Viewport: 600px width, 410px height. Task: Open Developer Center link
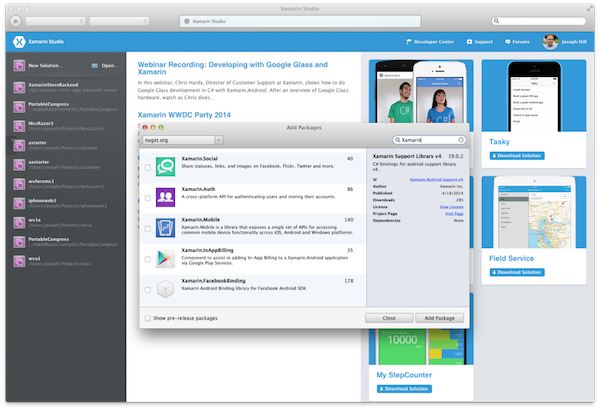pos(430,42)
